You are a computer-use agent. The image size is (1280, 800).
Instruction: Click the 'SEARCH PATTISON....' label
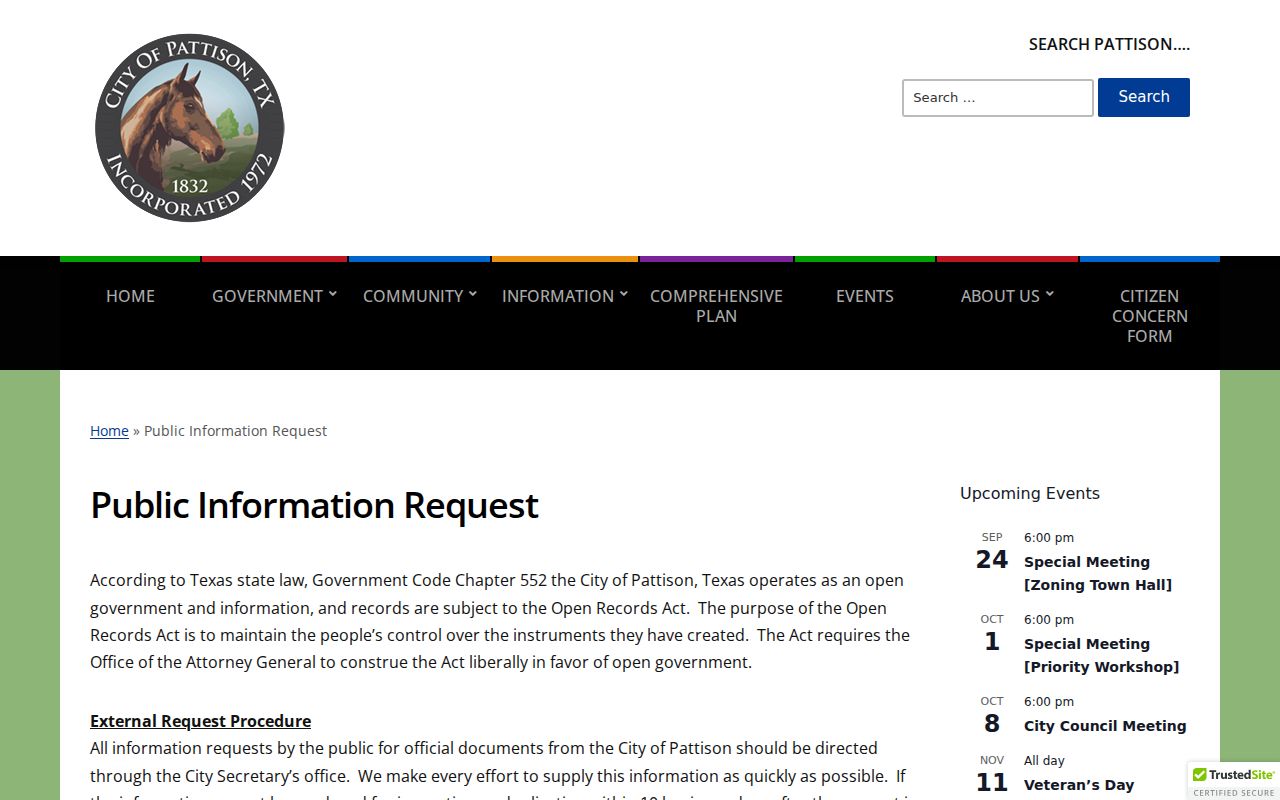click(x=1109, y=44)
